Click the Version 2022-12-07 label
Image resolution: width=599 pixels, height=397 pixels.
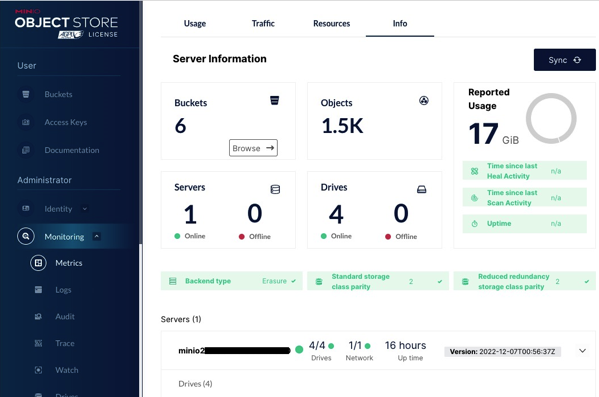pos(502,352)
